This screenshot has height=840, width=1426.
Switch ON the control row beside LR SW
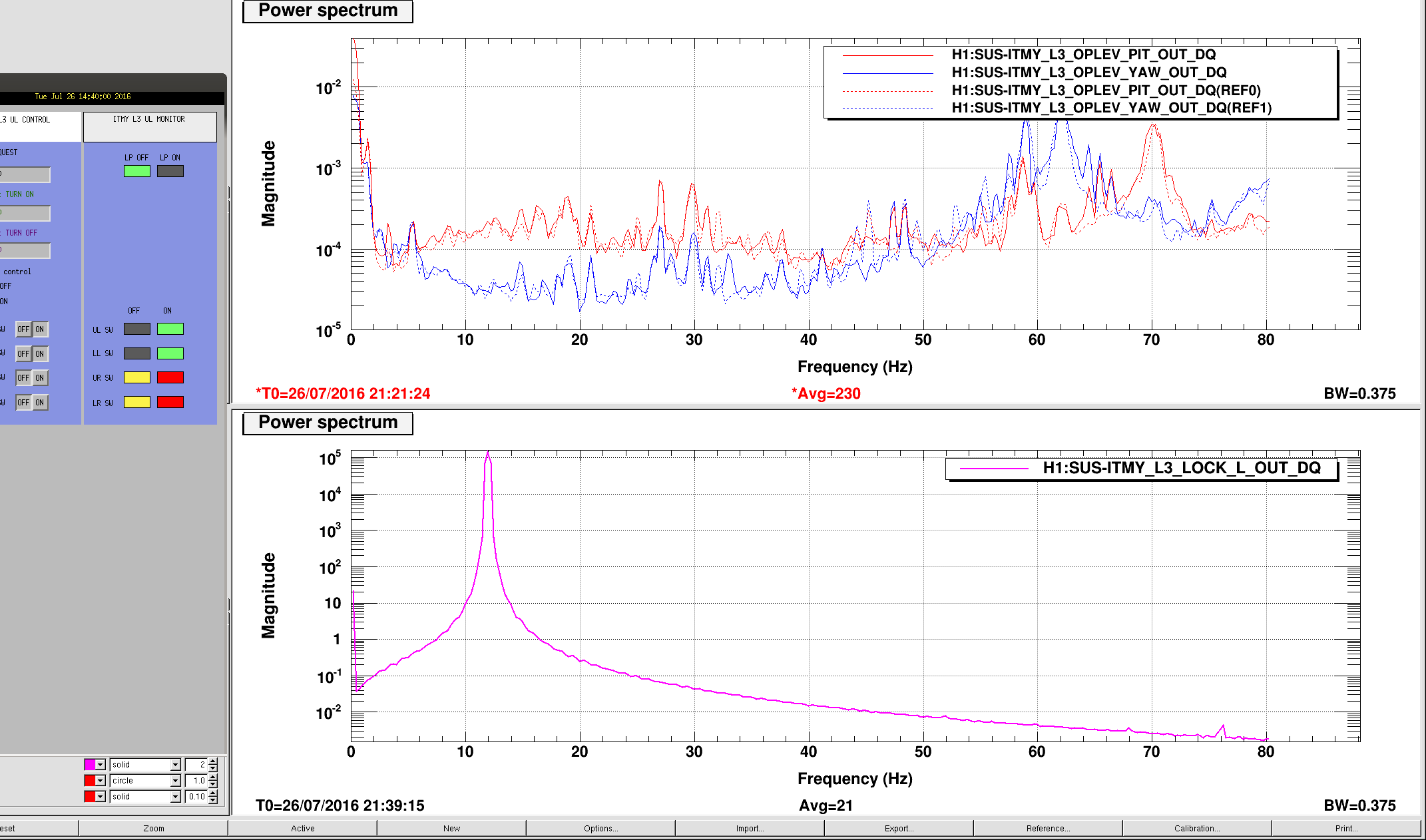[x=40, y=403]
